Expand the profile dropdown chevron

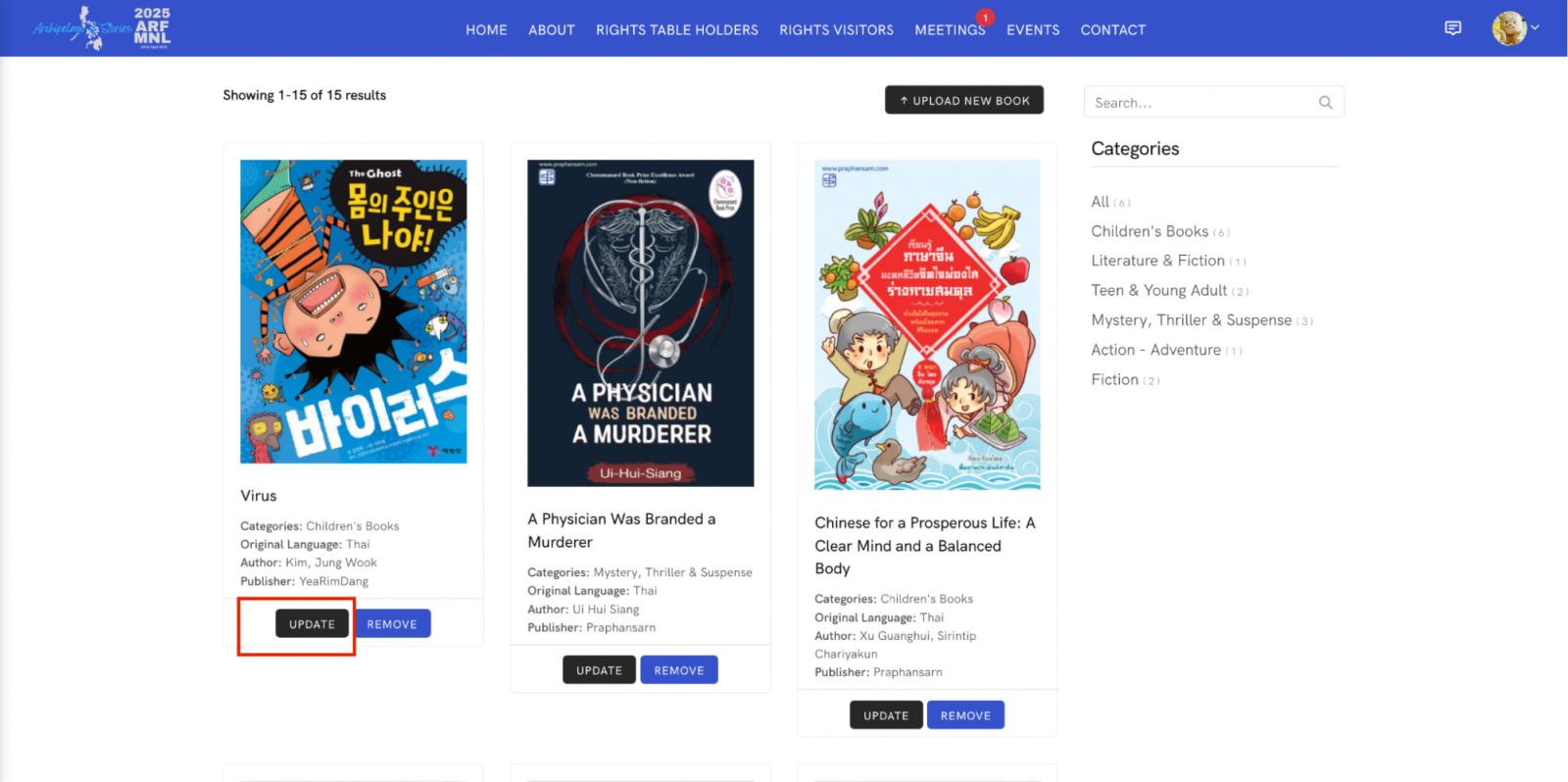pos(1535,27)
